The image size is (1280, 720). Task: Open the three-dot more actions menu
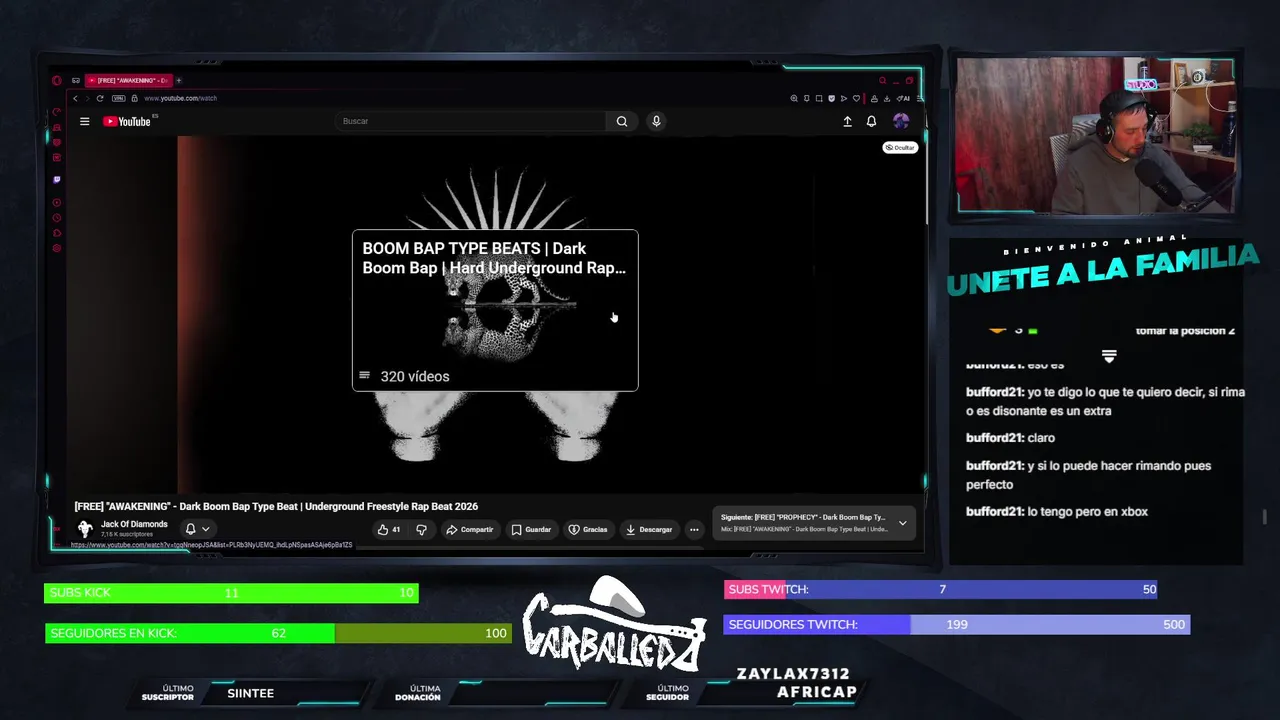[x=694, y=529]
